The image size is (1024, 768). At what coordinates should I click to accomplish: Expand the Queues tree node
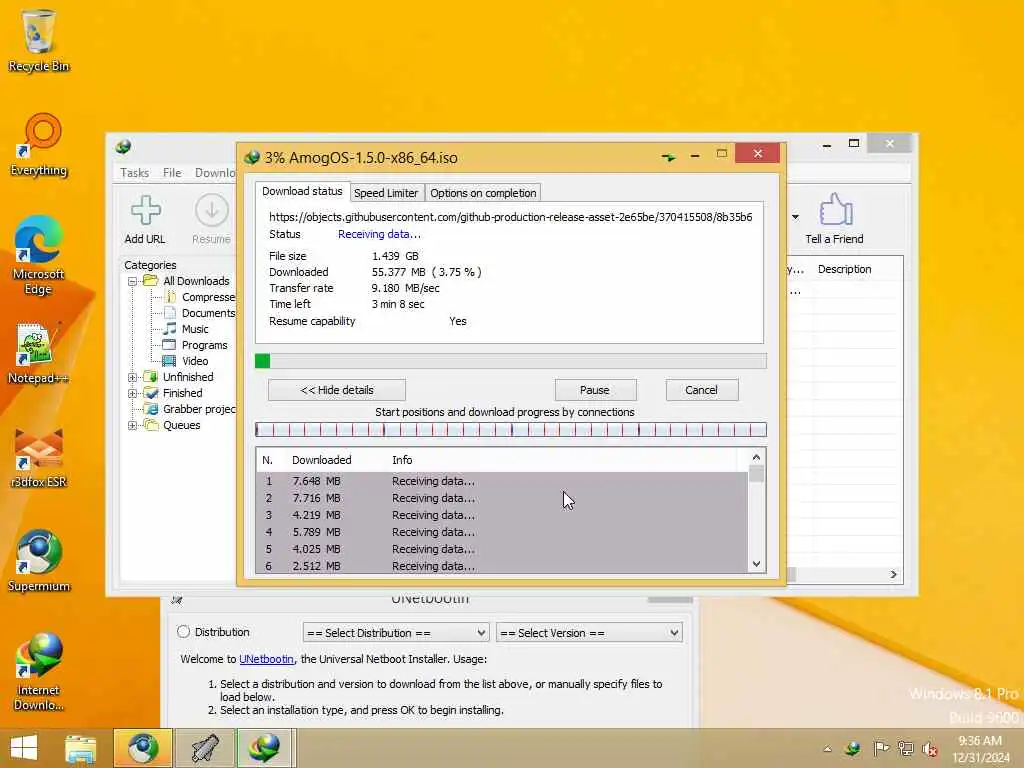coord(133,425)
